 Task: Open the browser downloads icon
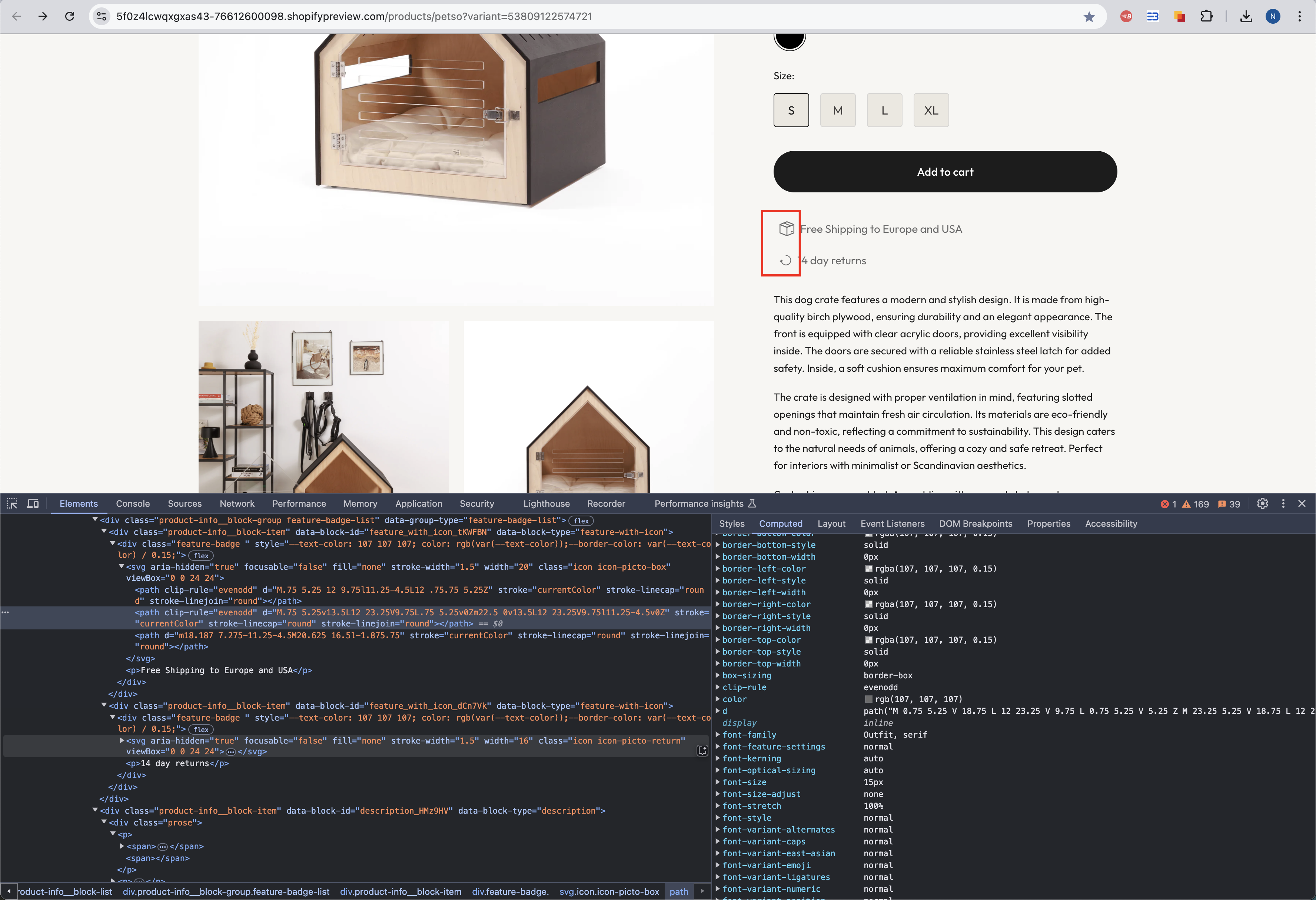click(x=1246, y=16)
